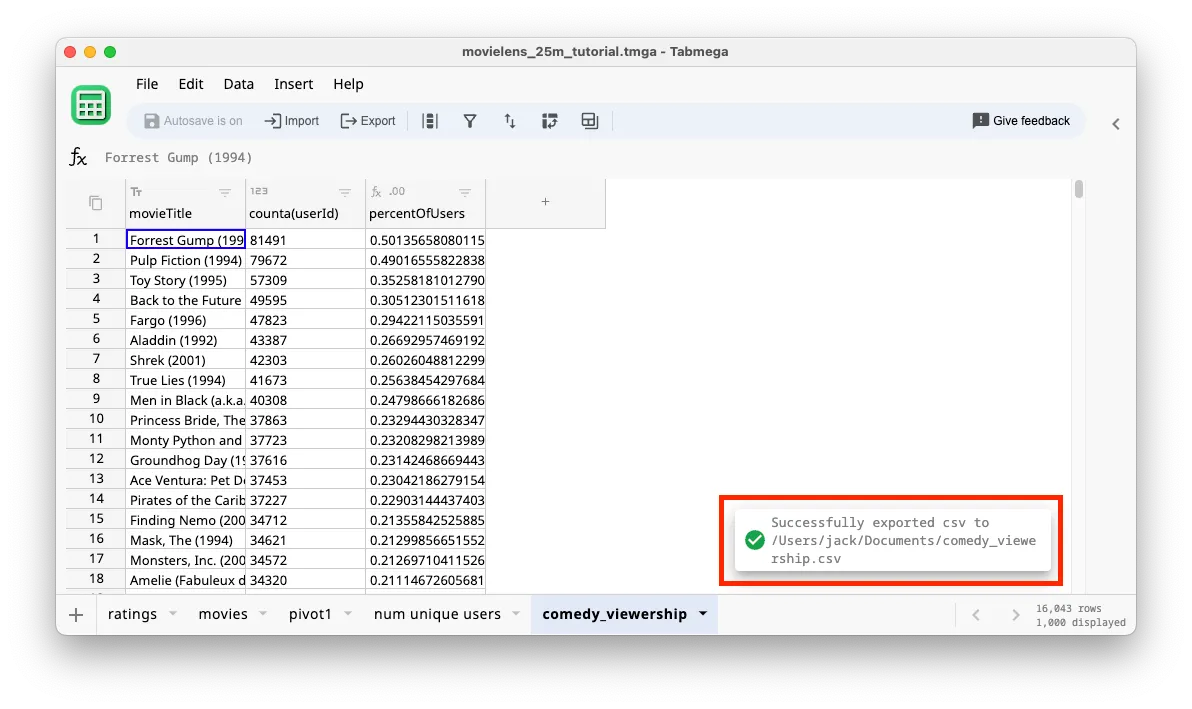The height and width of the screenshot is (709, 1192).
Task: Click the filter toggle on the percentOfUsers column
Action: (465, 192)
